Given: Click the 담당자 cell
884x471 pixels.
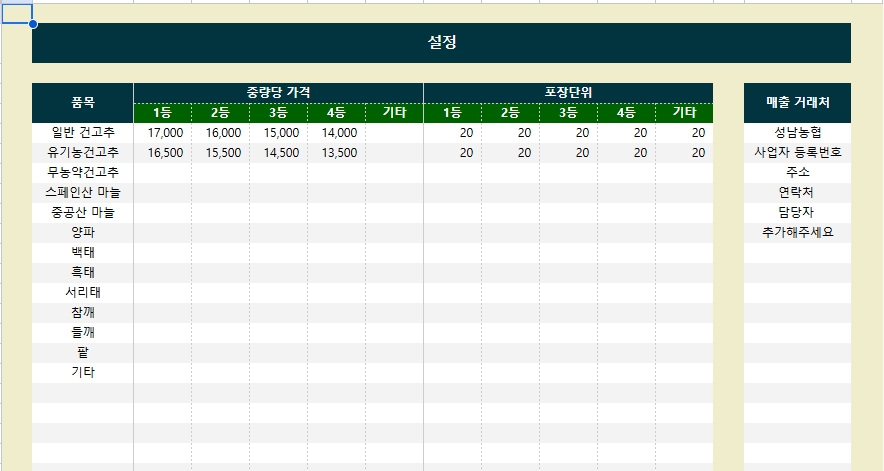Looking at the screenshot, I should (797, 213).
